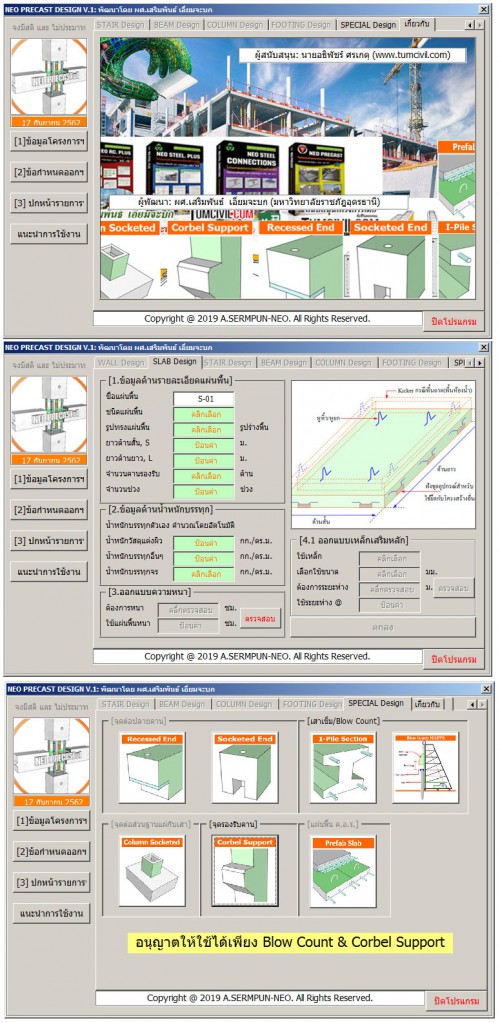Click the NEO PRECAST logo in middle window
Viewport: 500px width, 1023px height.
(48, 415)
